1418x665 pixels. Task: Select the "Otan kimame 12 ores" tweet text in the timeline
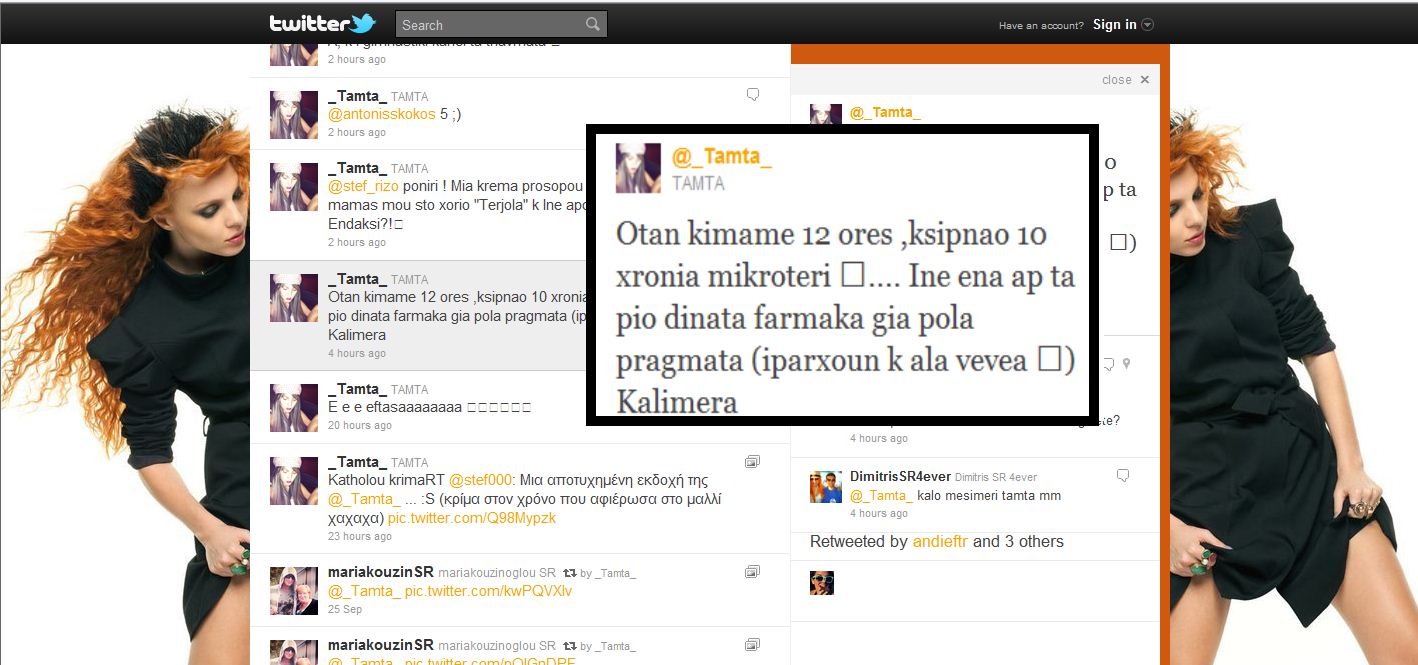click(x=457, y=316)
